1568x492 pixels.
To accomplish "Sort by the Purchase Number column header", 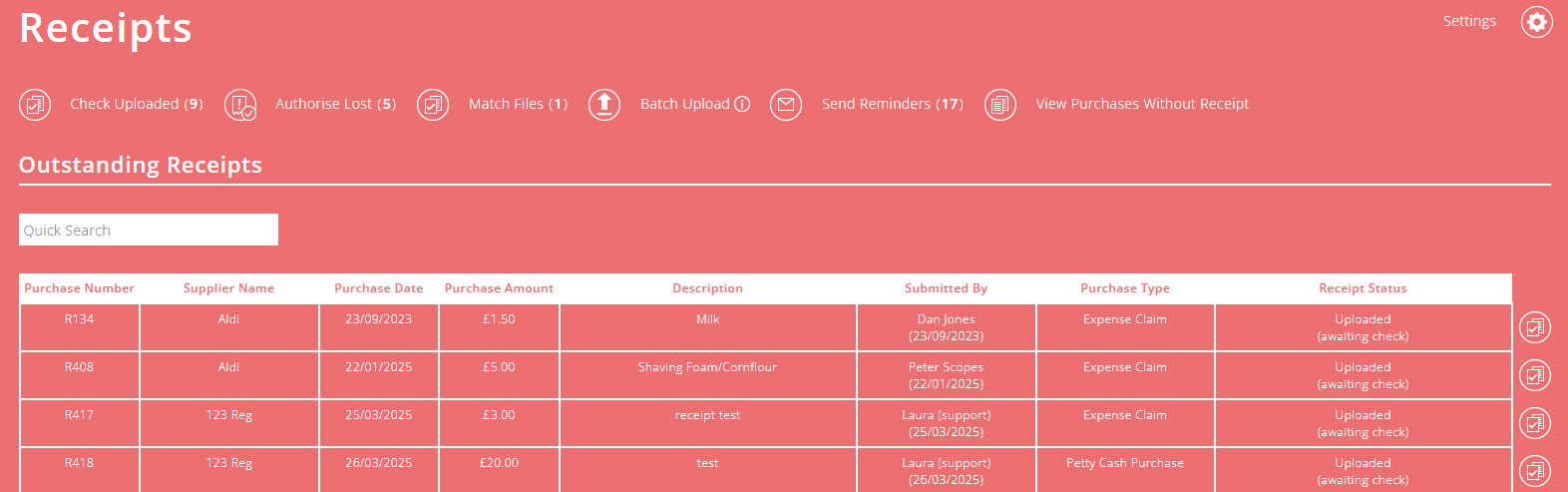I will (80, 288).
